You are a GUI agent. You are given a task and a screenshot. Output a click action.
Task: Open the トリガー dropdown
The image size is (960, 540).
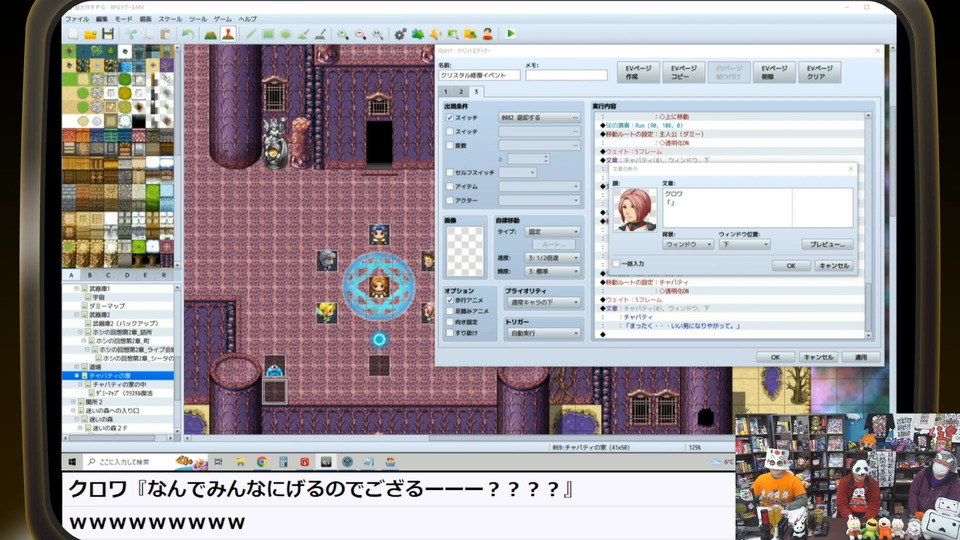pos(542,333)
